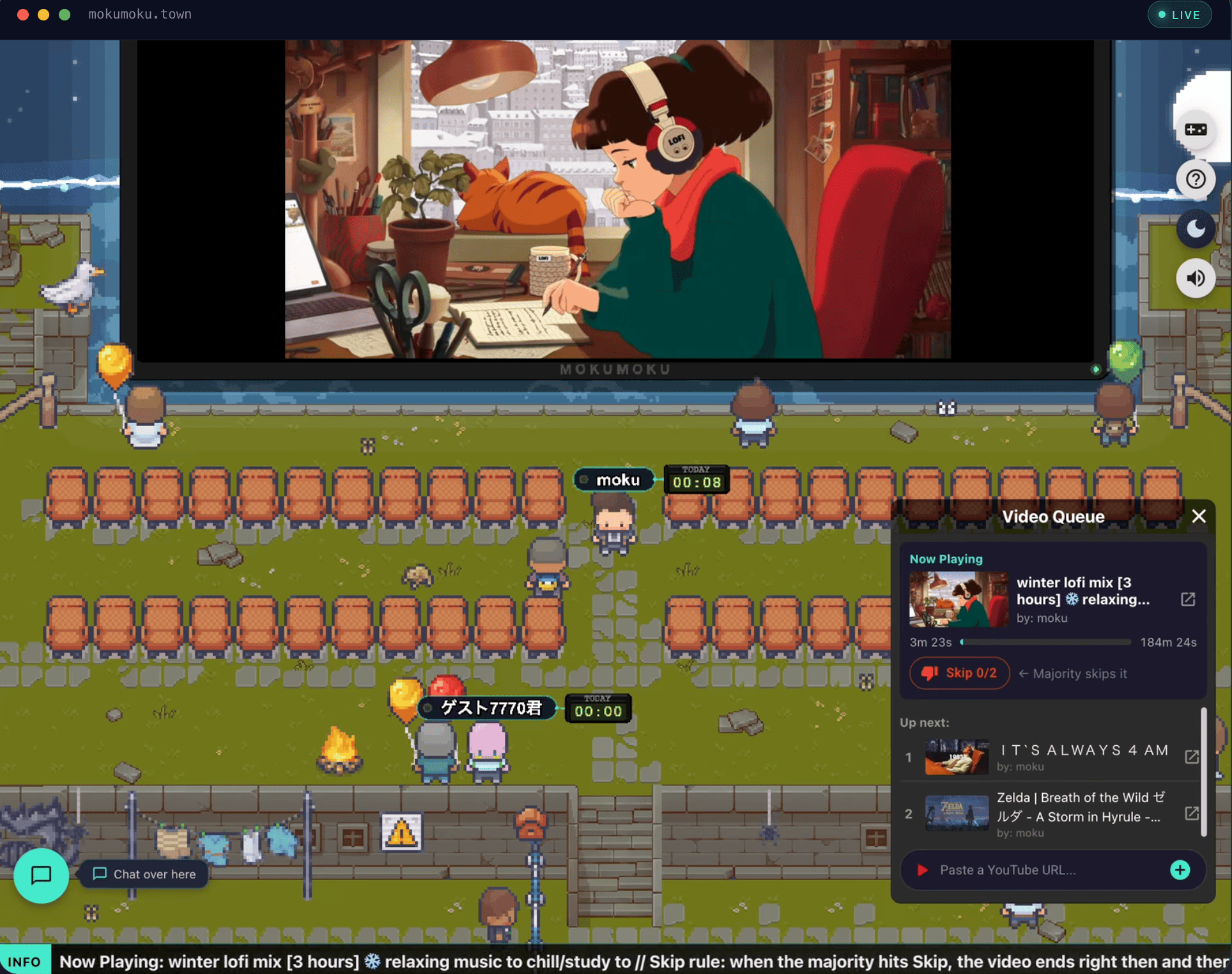This screenshot has height=974, width=1232.
Task: Click the INFO label in ticker
Action: (25, 961)
